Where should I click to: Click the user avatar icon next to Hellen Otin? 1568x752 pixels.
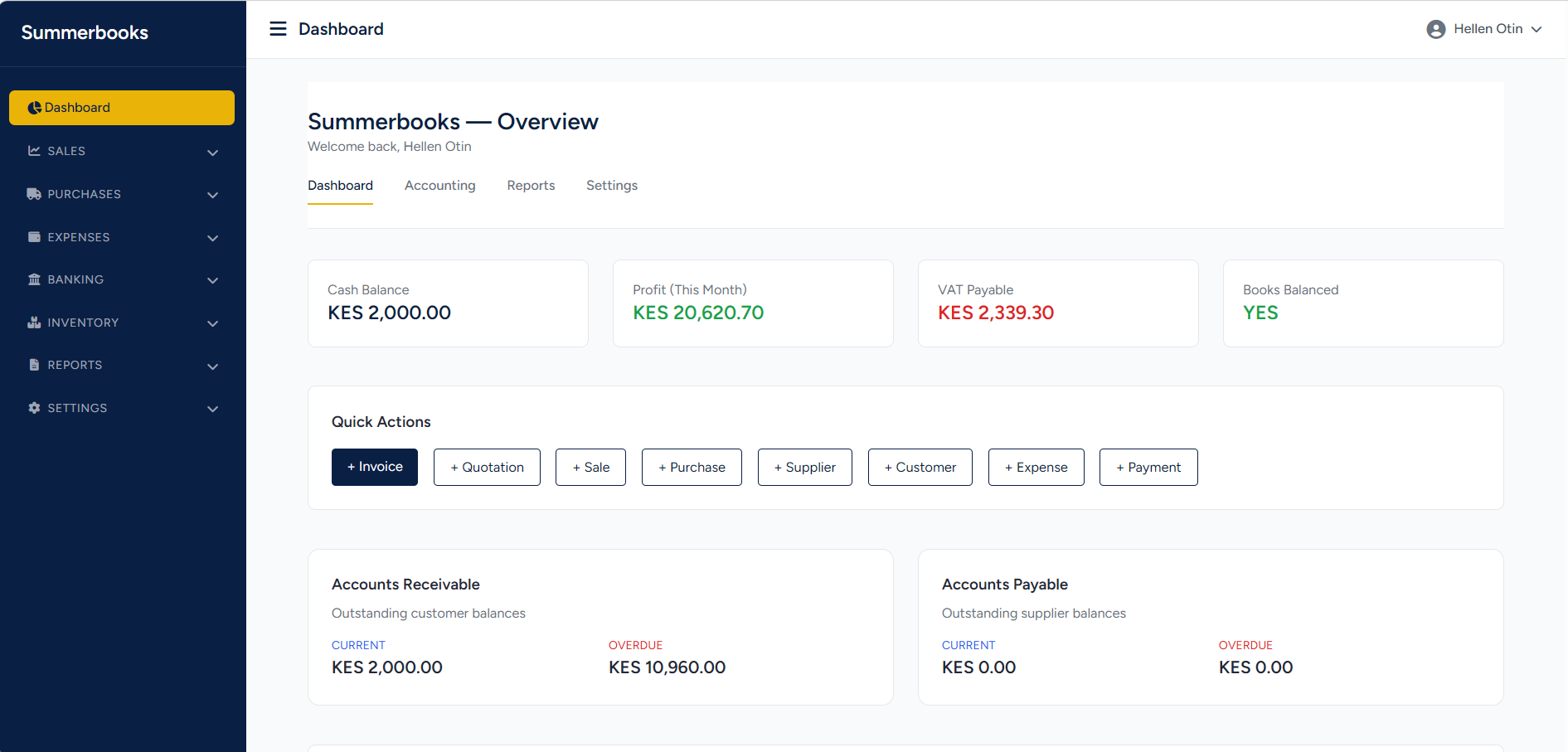[x=1436, y=29]
